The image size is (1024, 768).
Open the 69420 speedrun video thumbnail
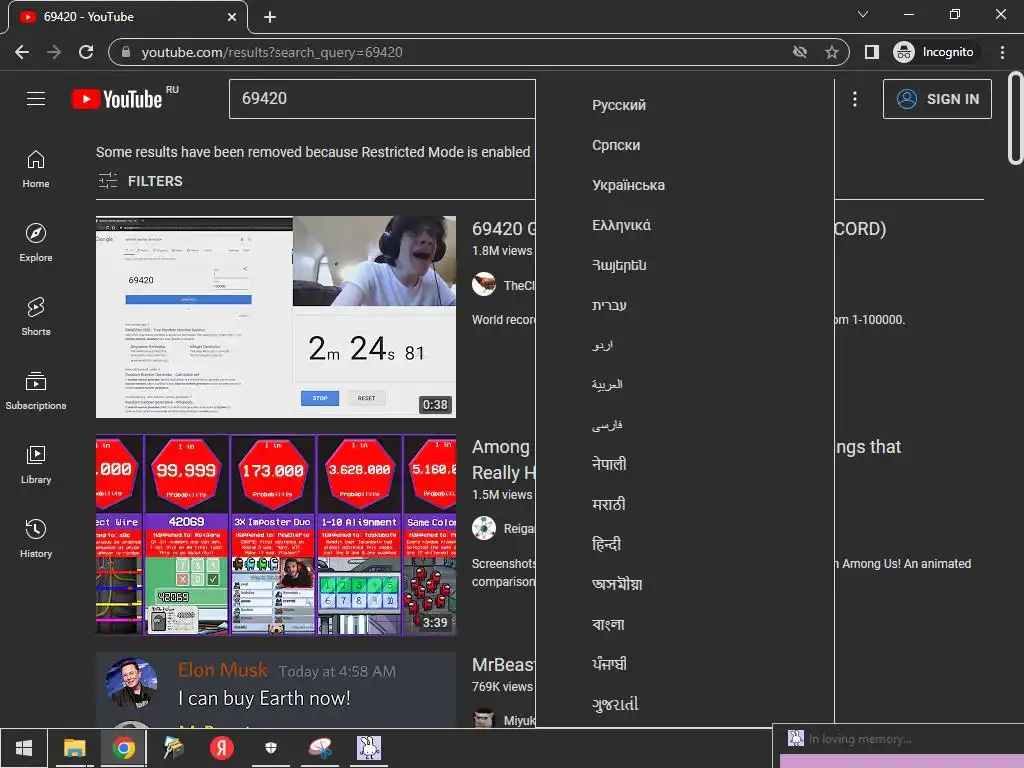[x=276, y=317]
